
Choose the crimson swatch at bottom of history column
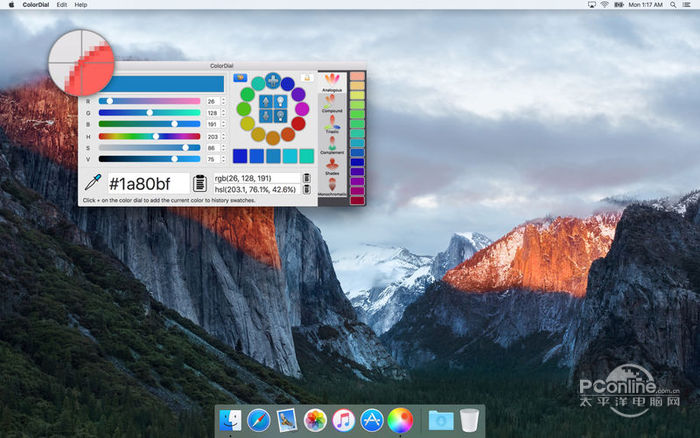(357, 200)
